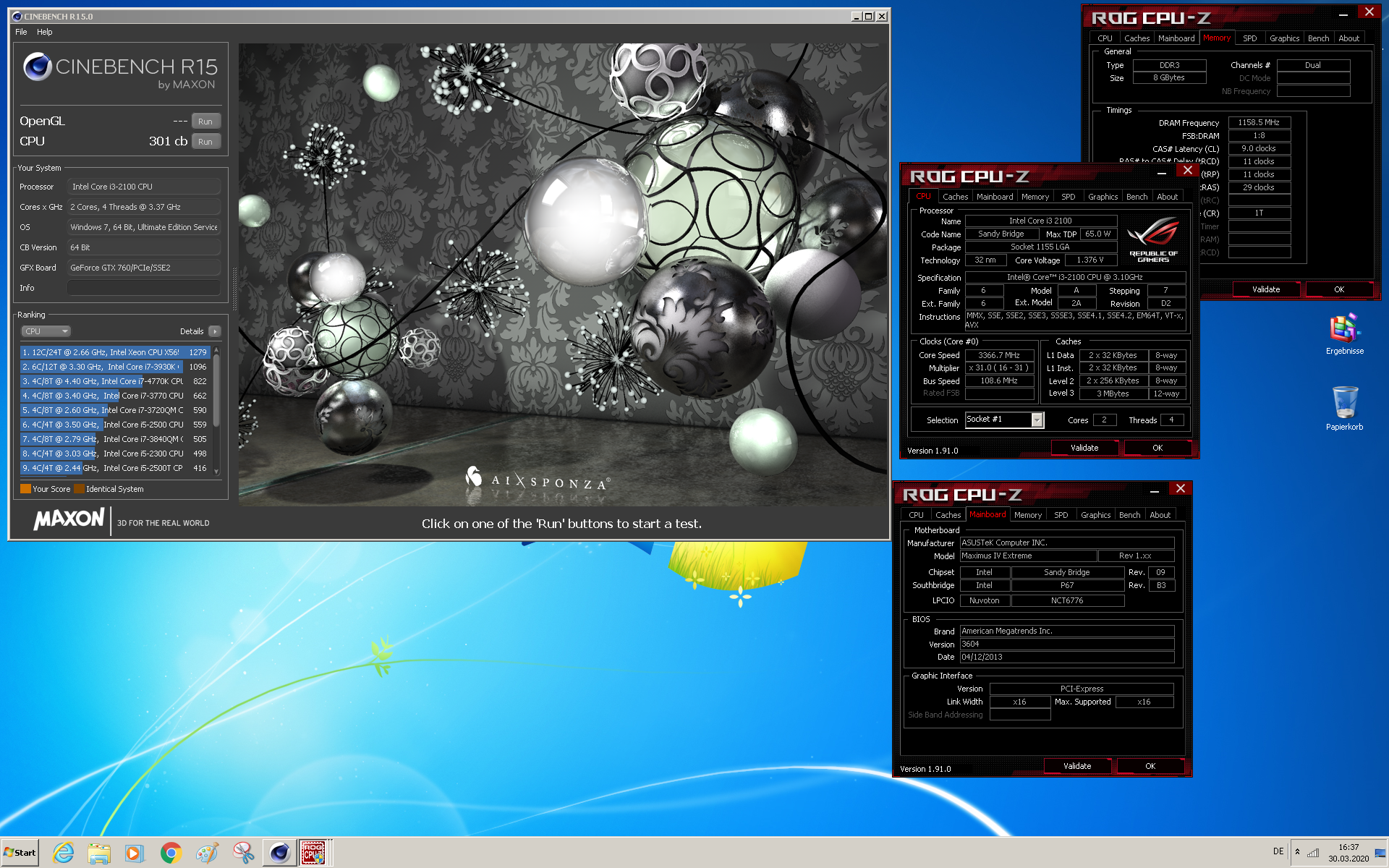Click the Core Speed value 3366.7 MHz
The image size is (1389, 868).
tap(999, 355)
